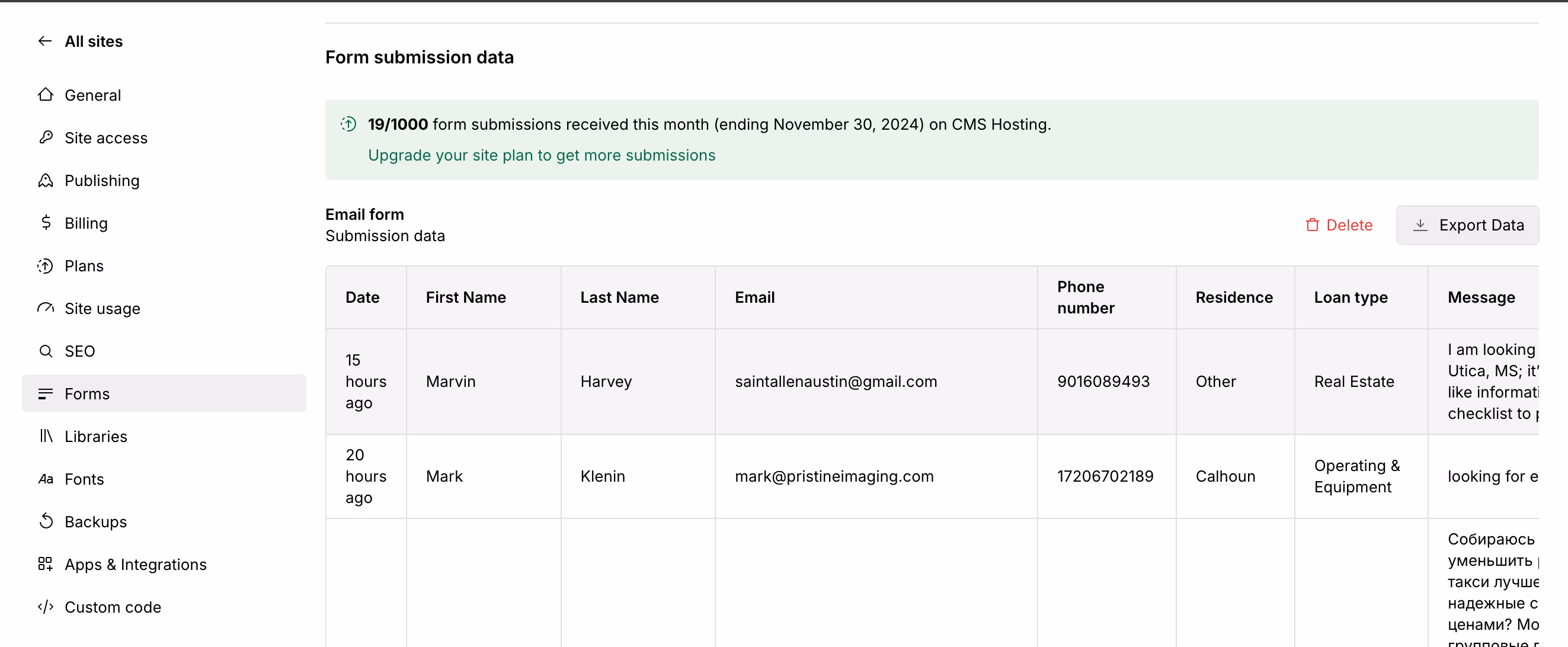
Task: Go to the Libraries section
Action: coord(95,437)
